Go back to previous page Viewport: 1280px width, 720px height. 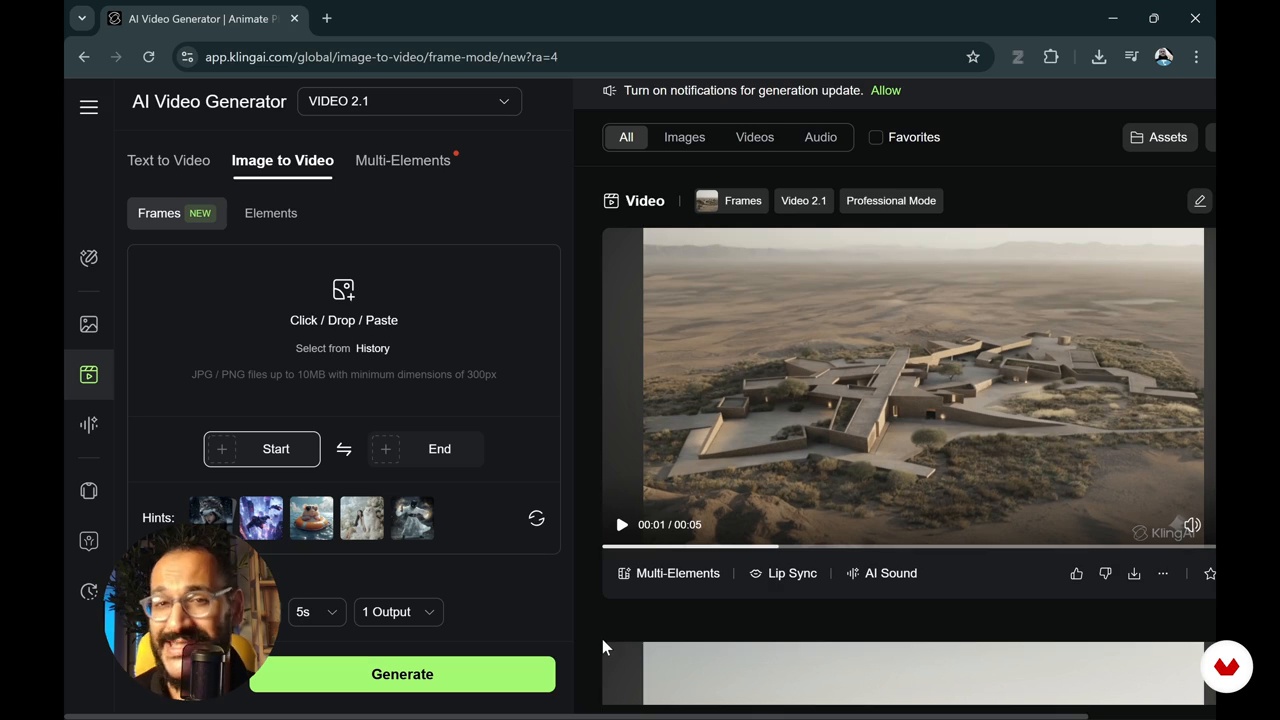click(84, 57)
